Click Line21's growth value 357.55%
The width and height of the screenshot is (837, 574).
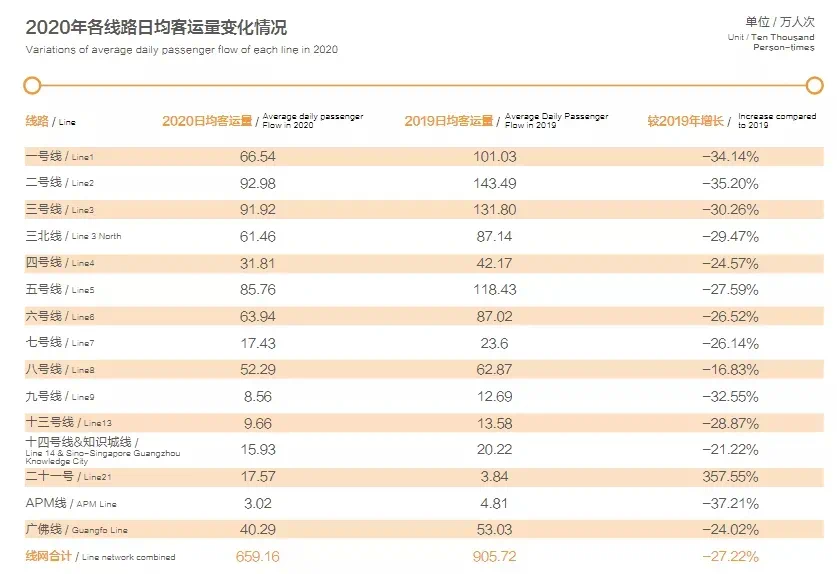point(729,476)
